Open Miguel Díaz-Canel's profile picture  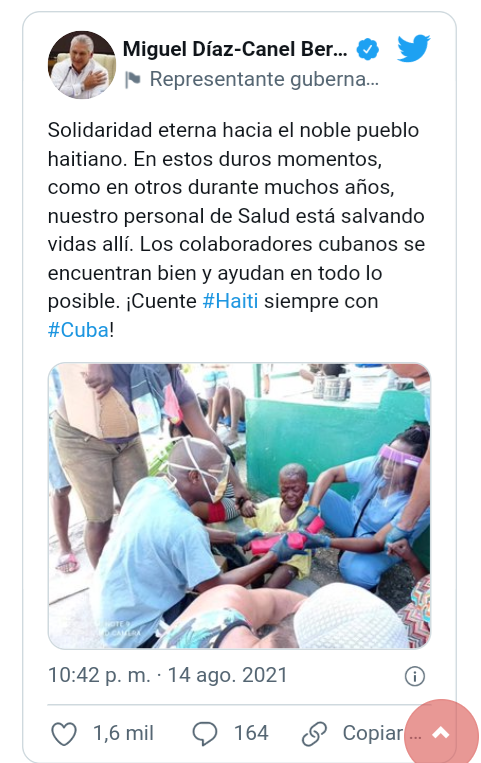click(82, 65)
